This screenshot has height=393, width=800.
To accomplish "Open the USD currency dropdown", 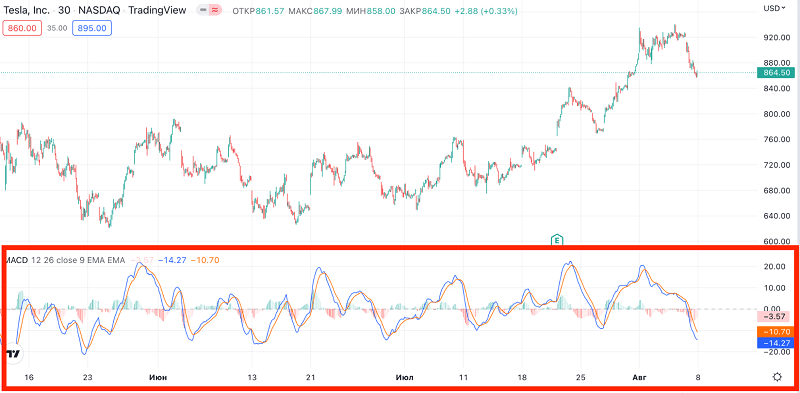I will pyautogui.click(x=774, y=8).
